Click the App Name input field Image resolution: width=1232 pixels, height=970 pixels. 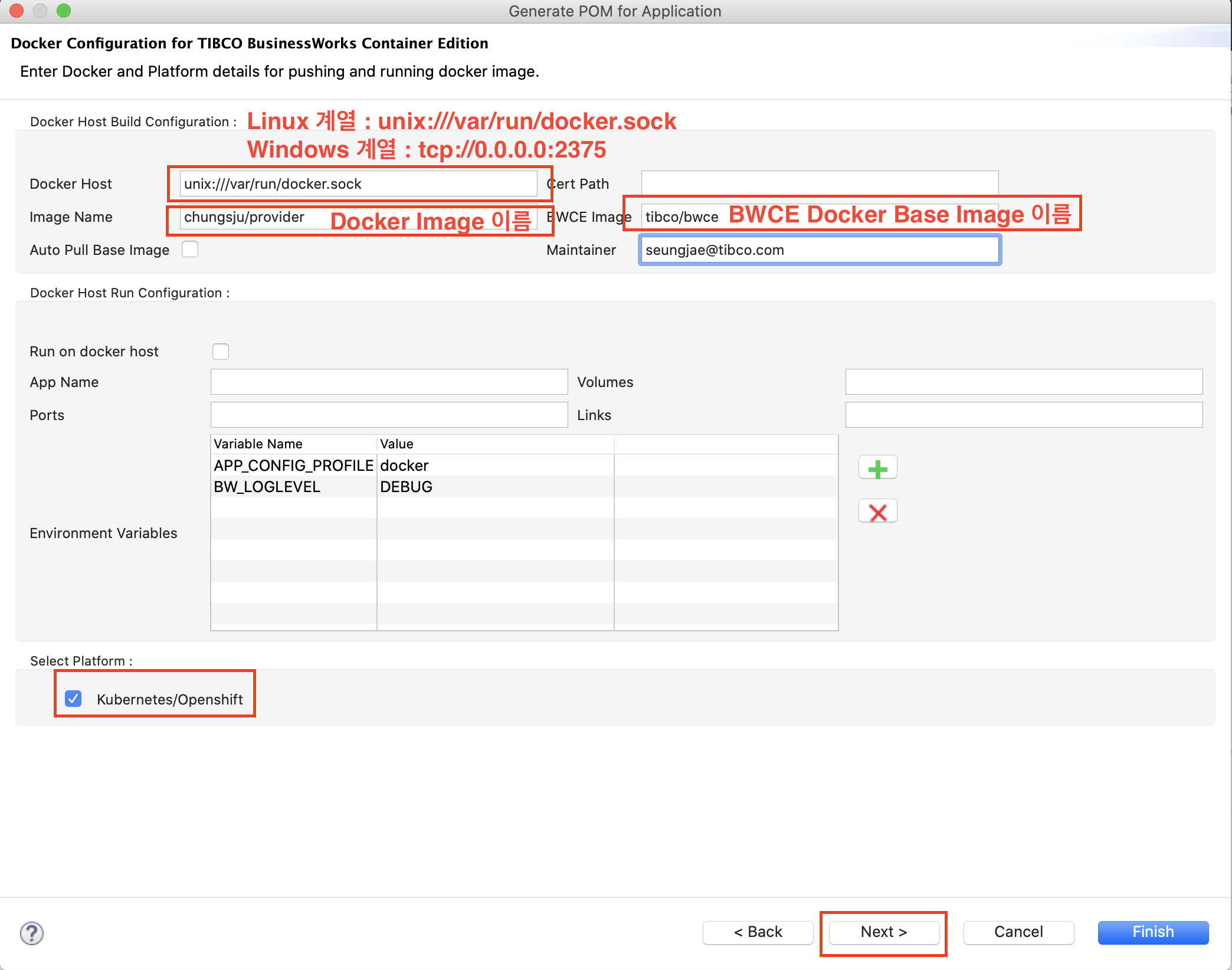[x=389, y=382]
